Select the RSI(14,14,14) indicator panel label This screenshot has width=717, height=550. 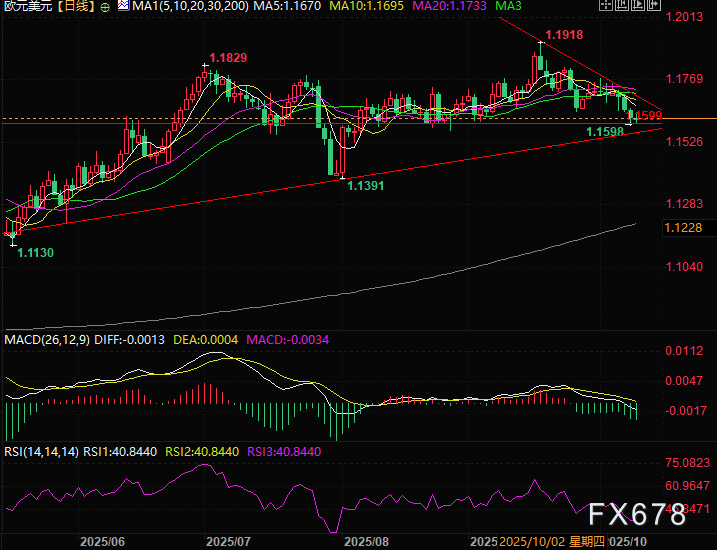[42, 451]
